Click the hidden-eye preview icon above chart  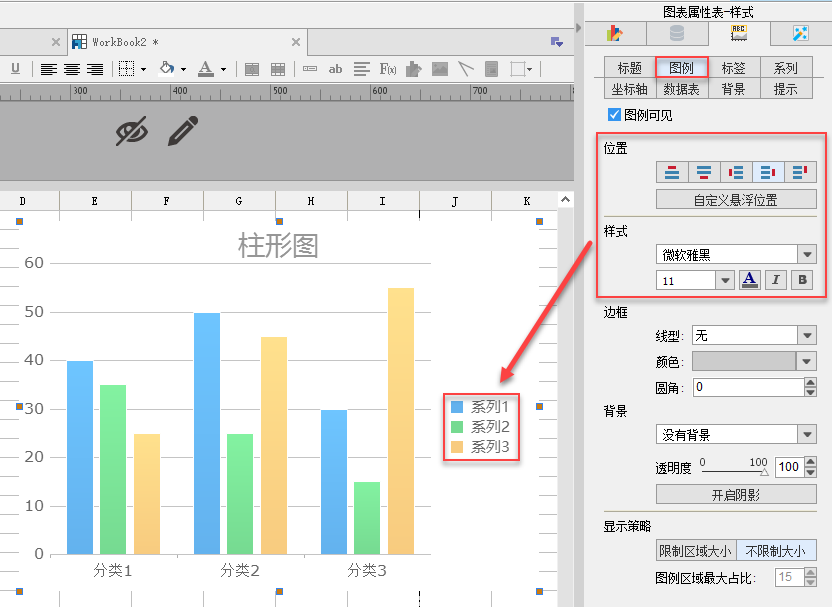pyautogui.click(x=132, y=131)
